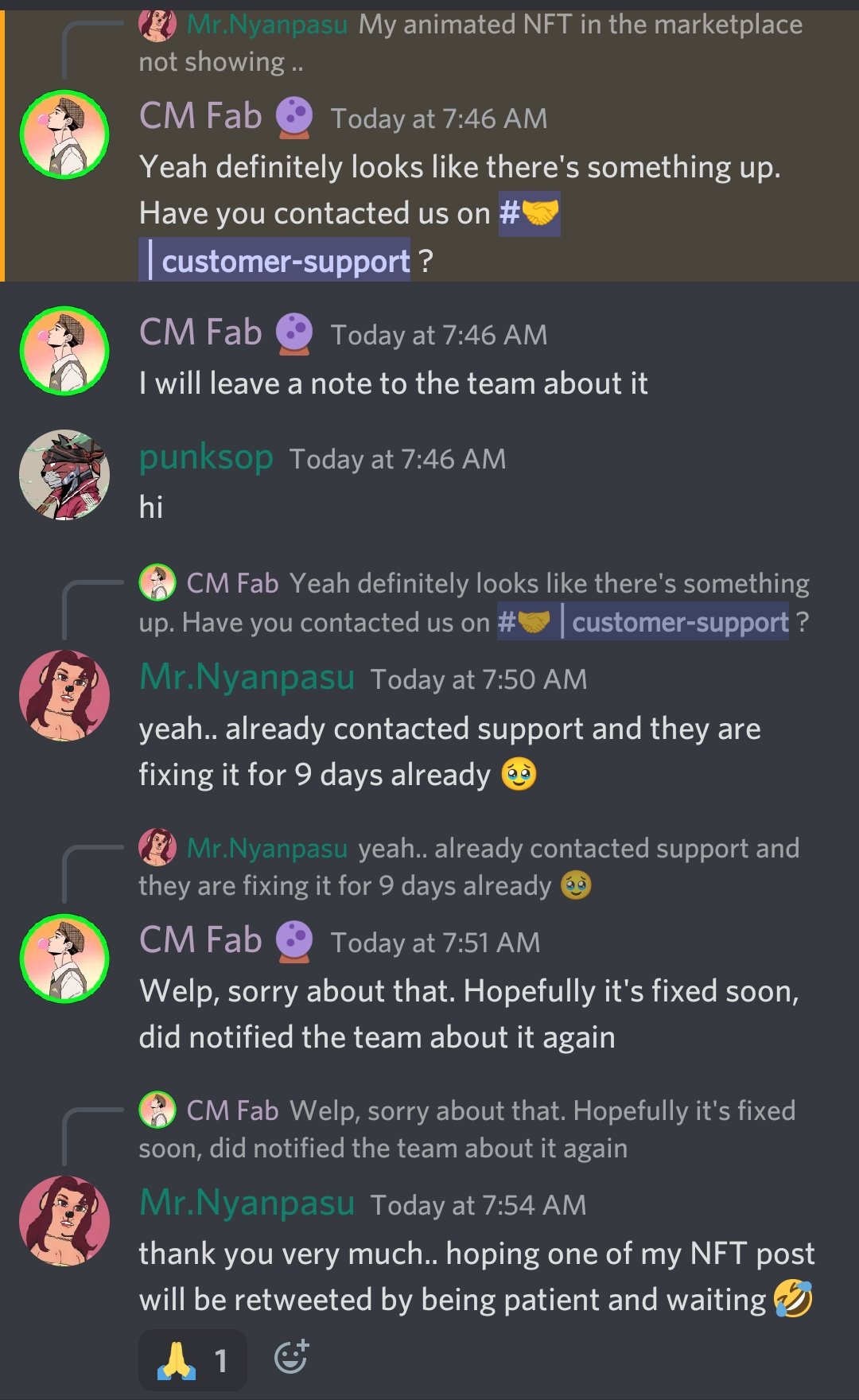Viewport: 859px width, 1400px height.
Task: Click the laughing emoji in the last message
Action: pyautogui.click(x=794, y=1299)
